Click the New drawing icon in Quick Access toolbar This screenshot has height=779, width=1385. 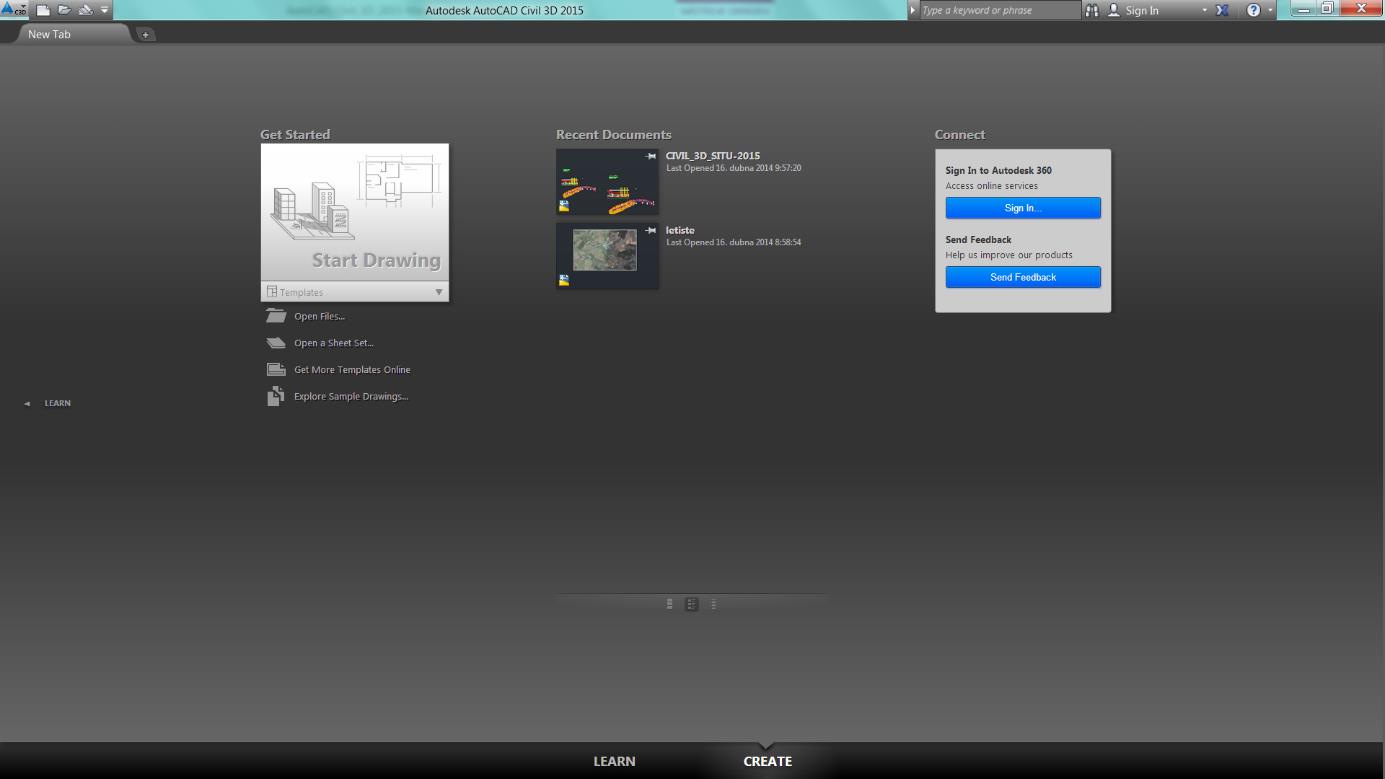(x=43, y=10)
